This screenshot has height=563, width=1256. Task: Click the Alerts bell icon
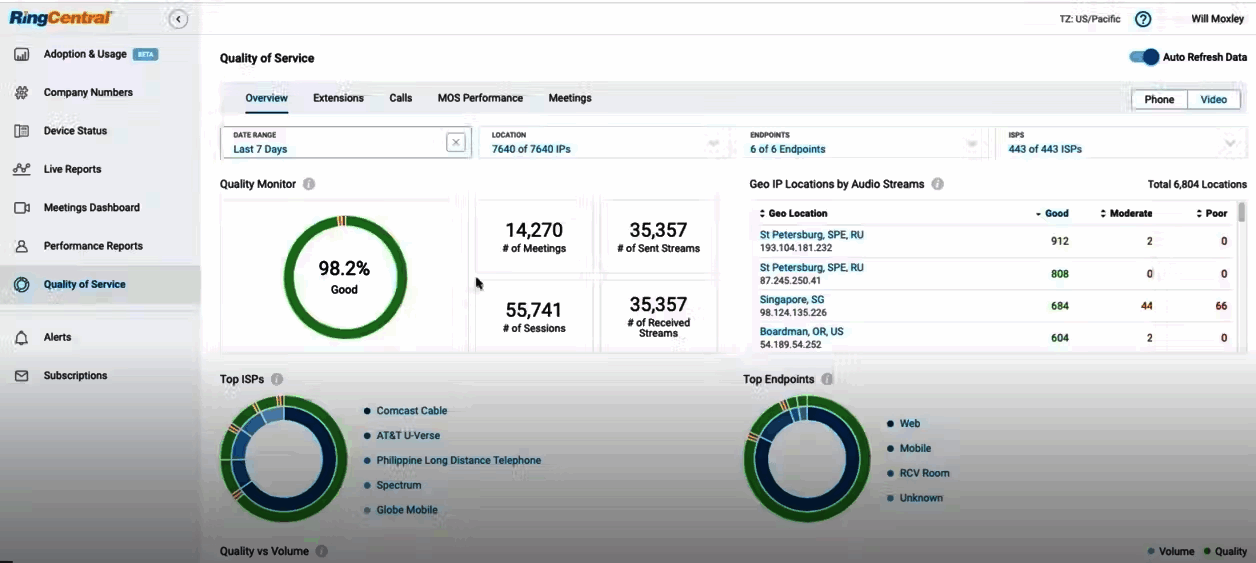[x=21, y=338]
